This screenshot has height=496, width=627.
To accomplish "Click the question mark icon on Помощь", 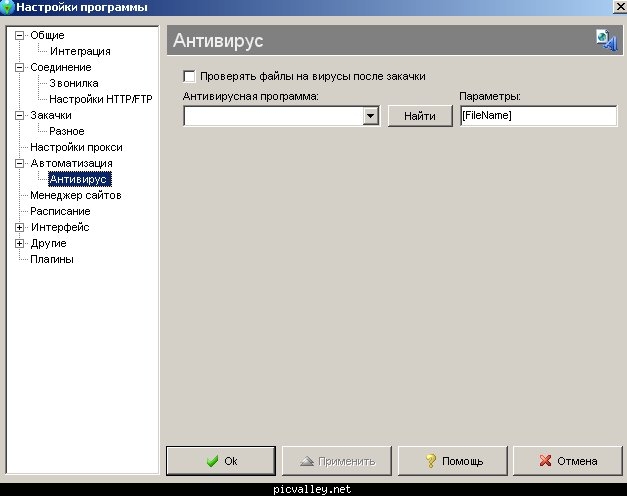I will coord(431,461).
